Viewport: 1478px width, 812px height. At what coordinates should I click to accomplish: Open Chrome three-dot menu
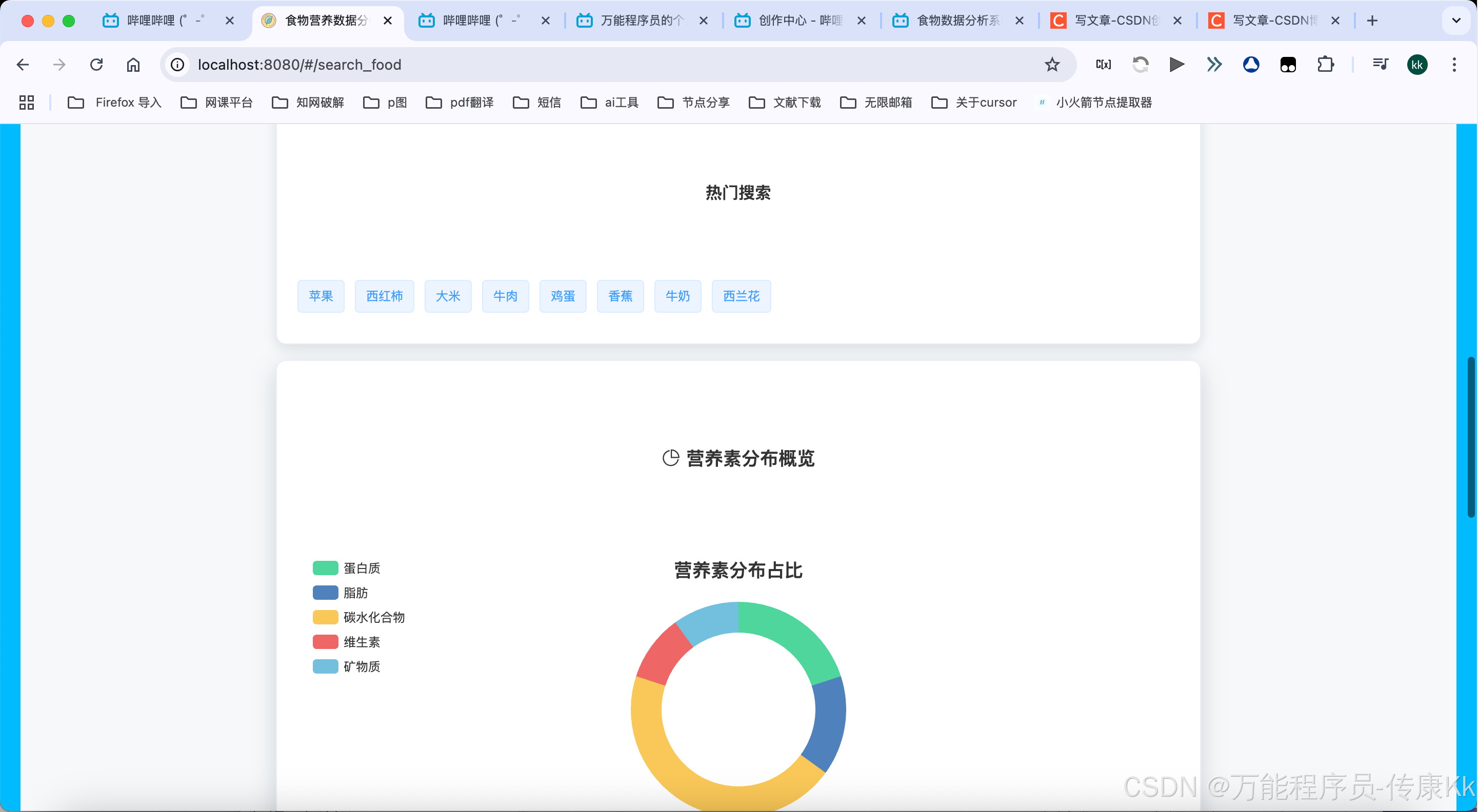tap(1454, 64)
